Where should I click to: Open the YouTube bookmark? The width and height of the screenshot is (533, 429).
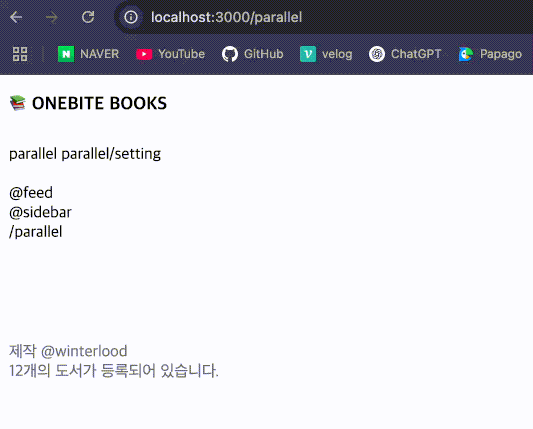click(171, 54)
